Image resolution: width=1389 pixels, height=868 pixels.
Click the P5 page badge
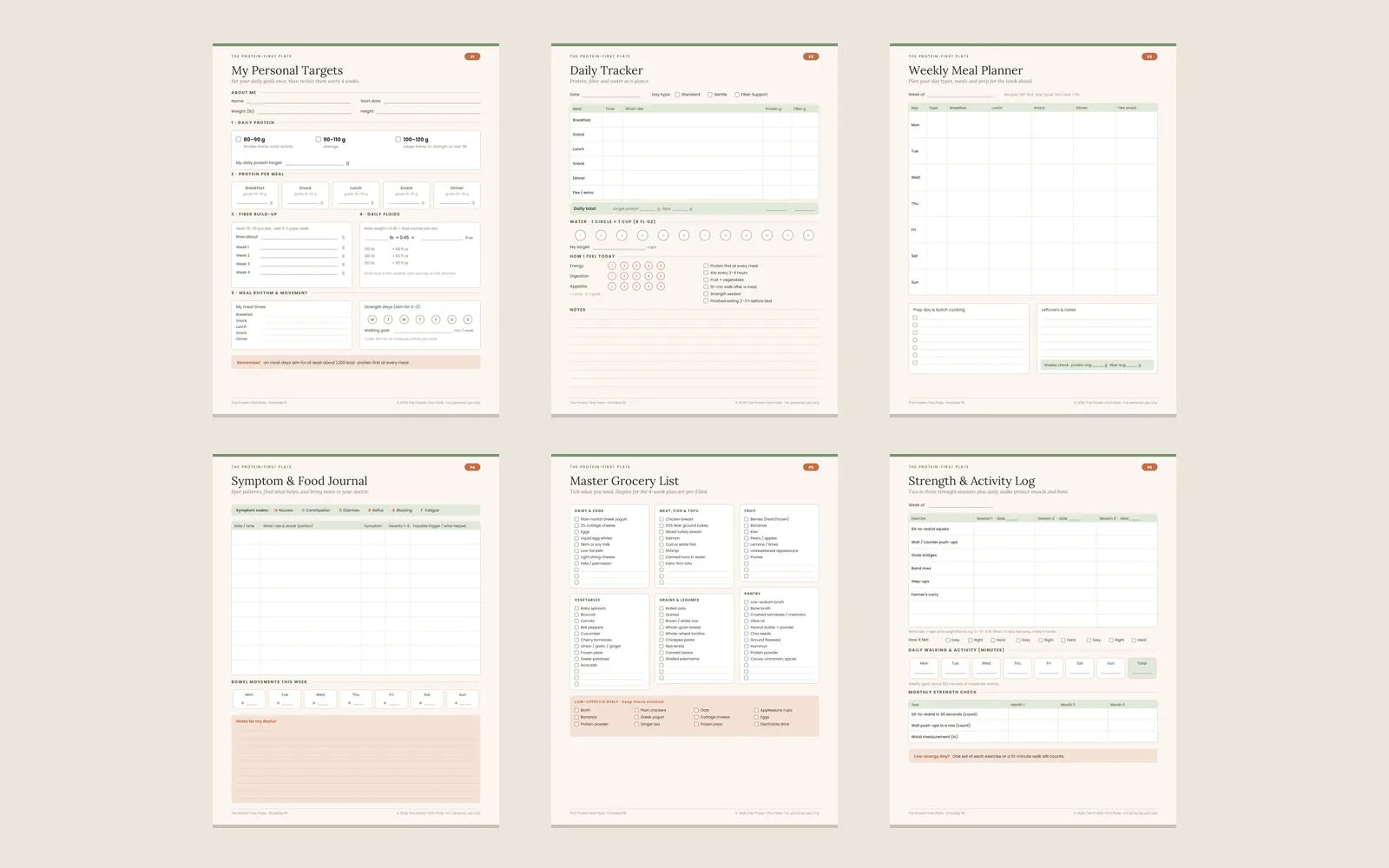[811, 467]
